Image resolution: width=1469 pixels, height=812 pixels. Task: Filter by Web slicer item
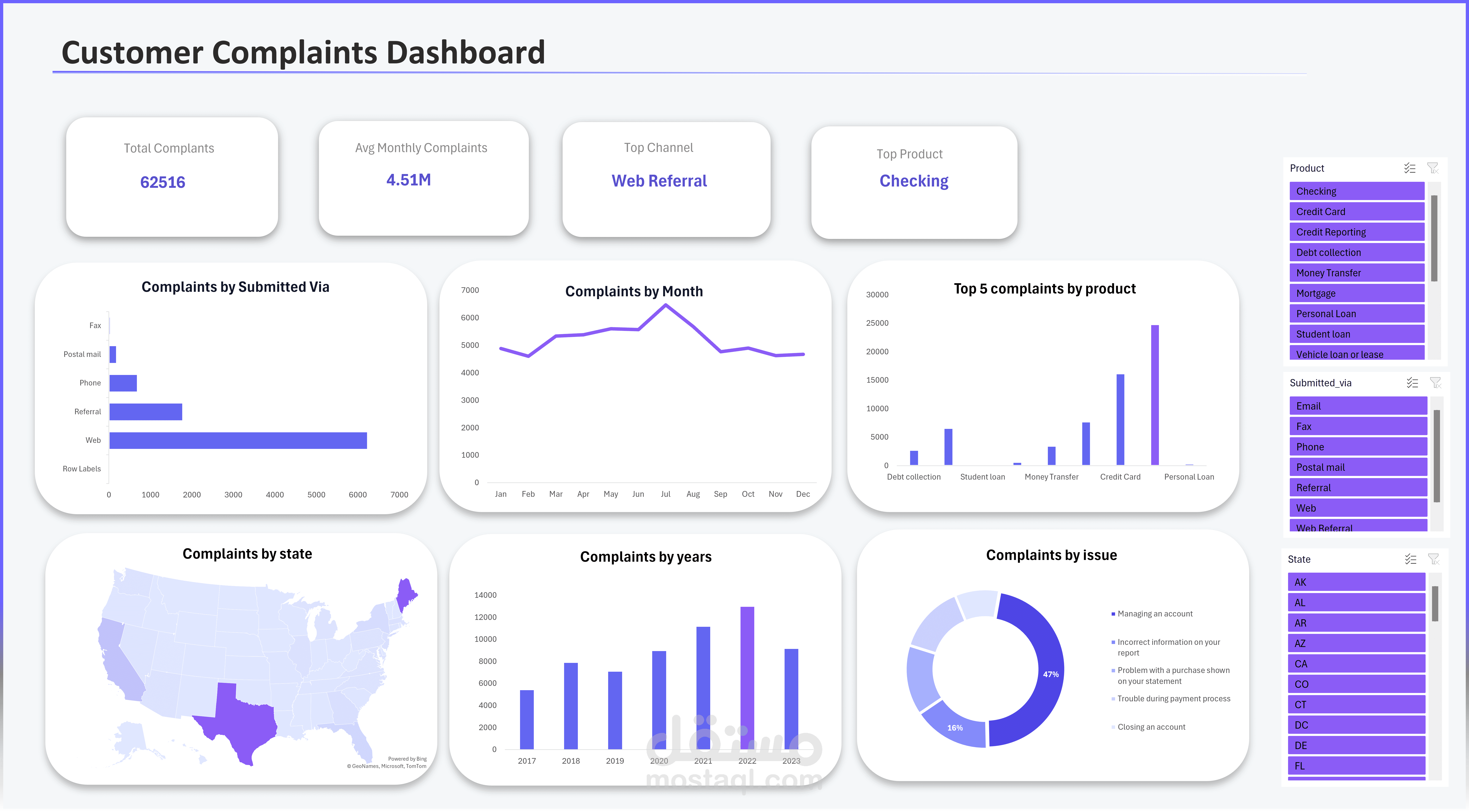coord(1358,508)
